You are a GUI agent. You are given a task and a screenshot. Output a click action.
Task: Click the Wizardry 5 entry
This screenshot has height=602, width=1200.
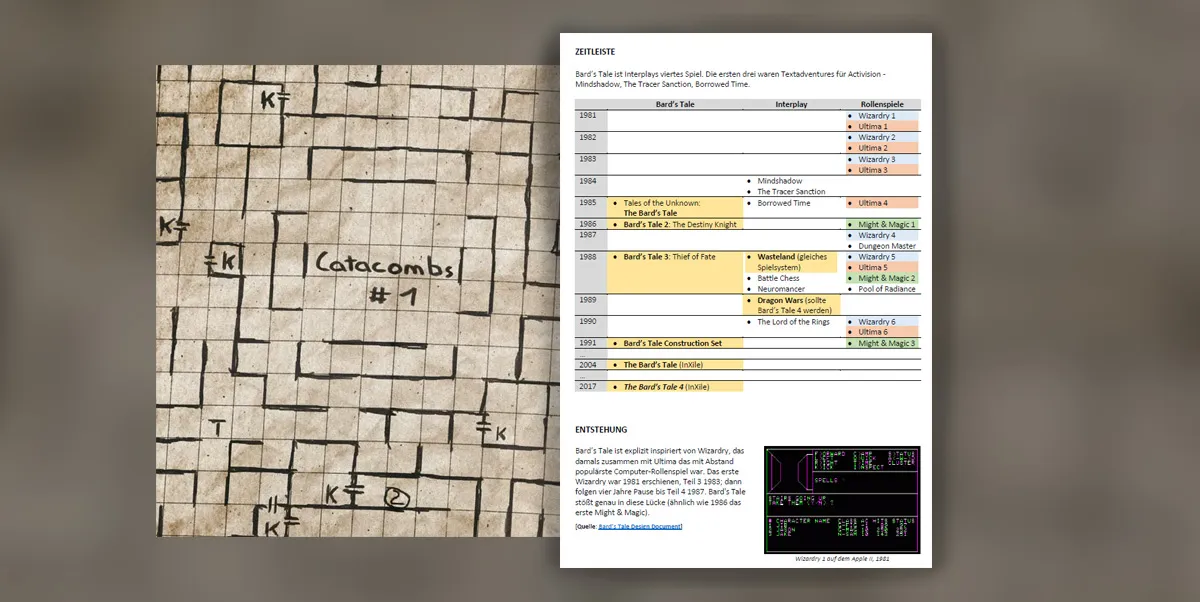(x=877, y=257)
